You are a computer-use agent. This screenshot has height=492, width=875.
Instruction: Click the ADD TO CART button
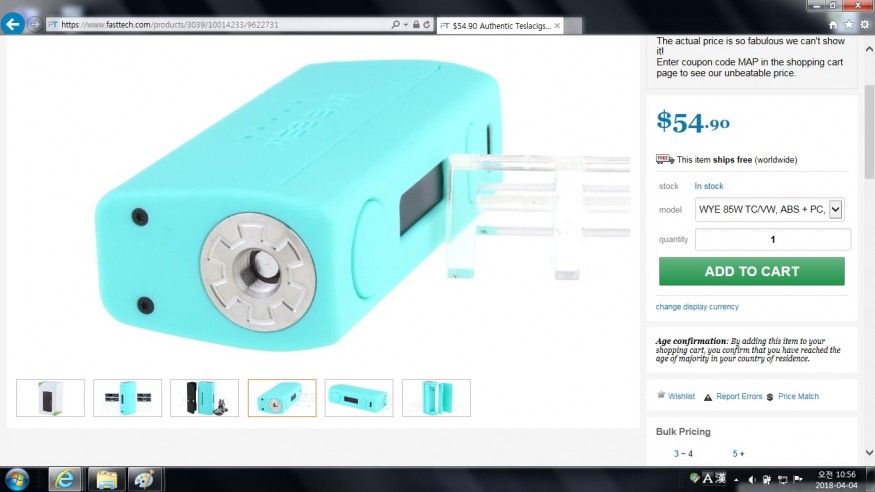pyautogui.click(x=752, y=271)
